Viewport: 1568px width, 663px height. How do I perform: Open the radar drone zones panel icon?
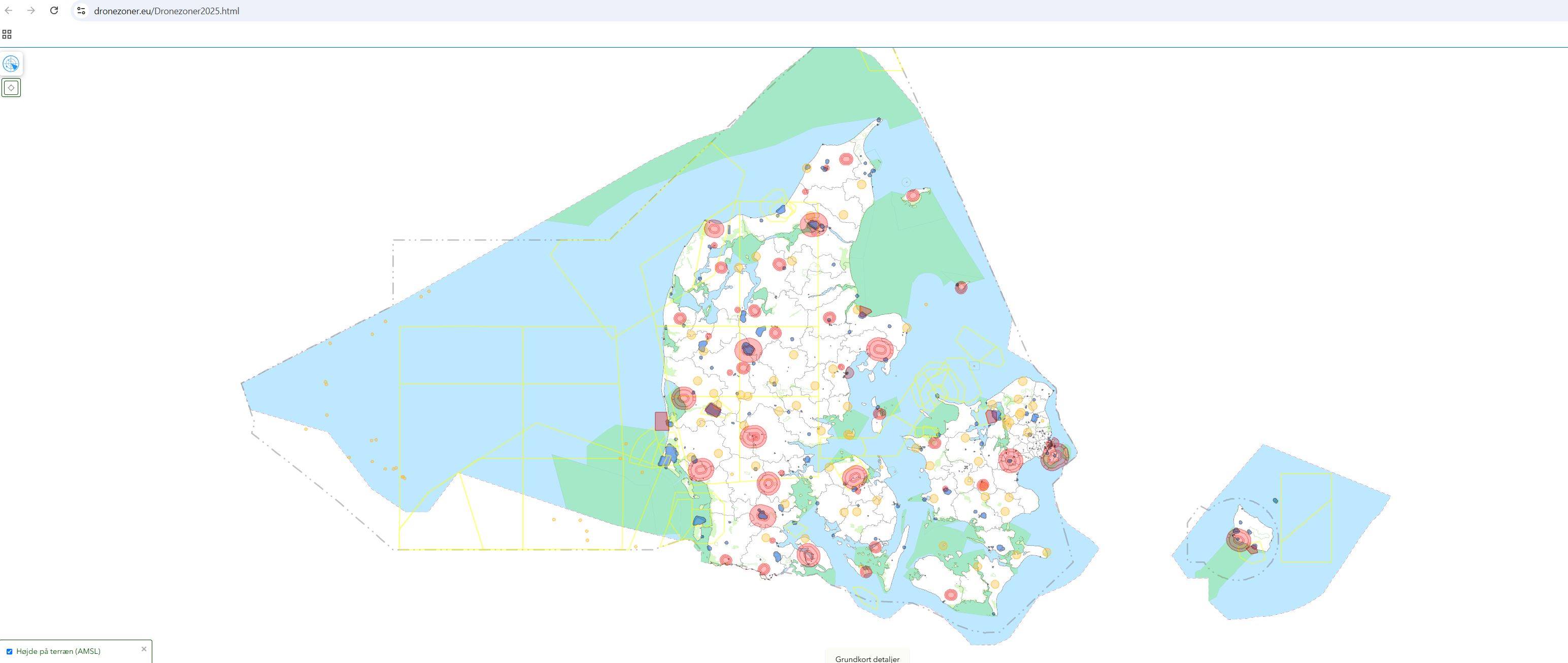(11, 64)
